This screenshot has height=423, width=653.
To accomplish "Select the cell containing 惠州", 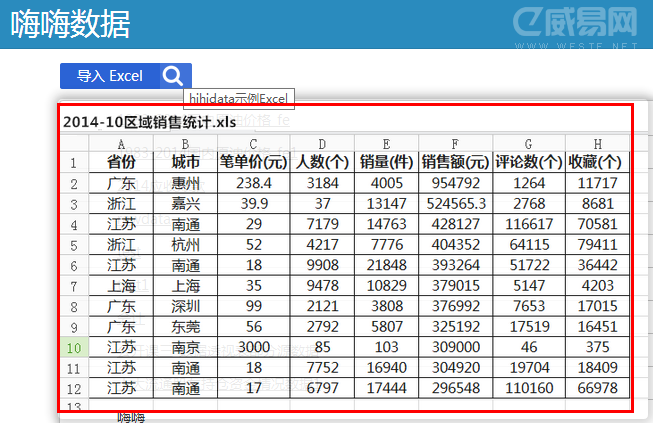I will pos(185,183).
